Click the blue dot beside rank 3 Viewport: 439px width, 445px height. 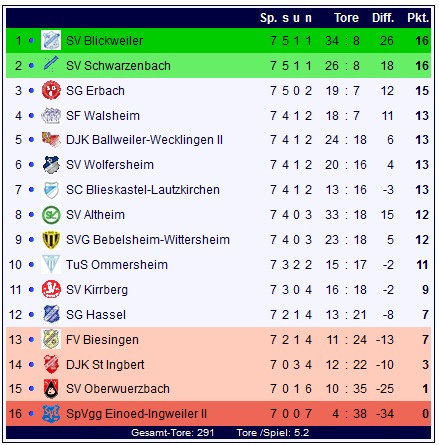31,91
